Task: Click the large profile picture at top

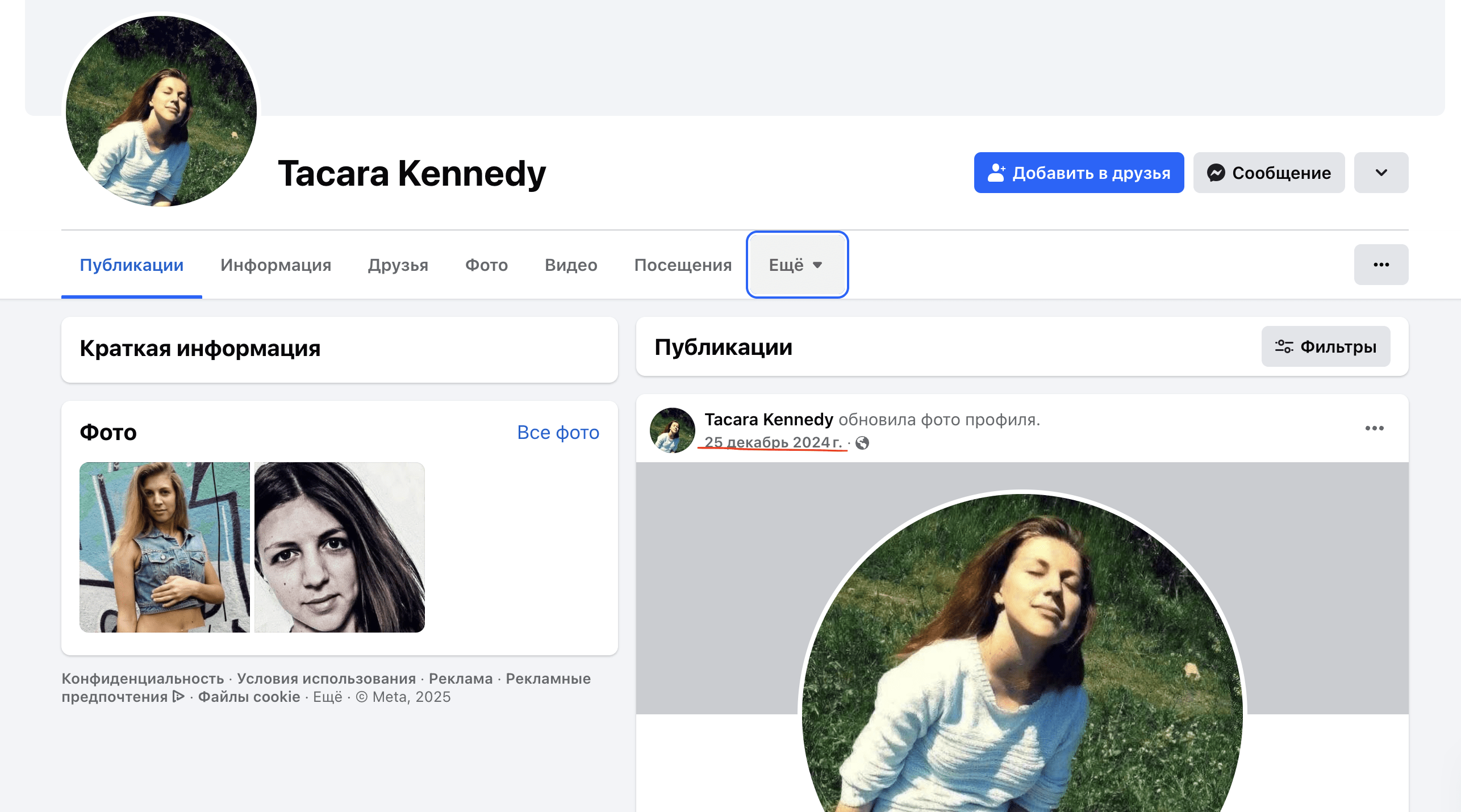Action: 161,111
